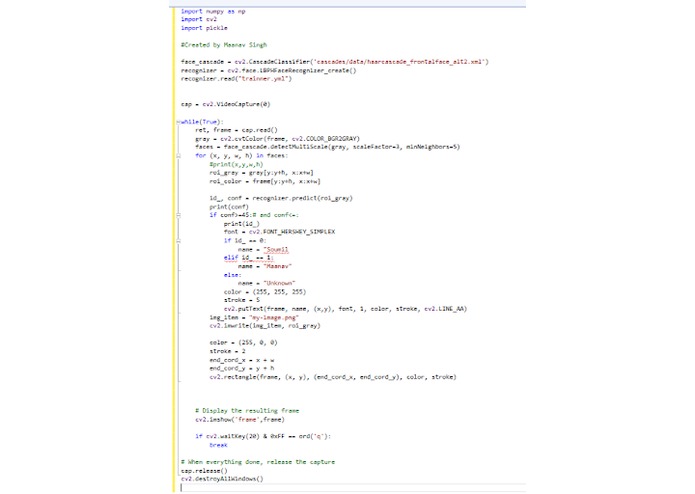695x494 pixels.
Task: Click the cv2.rectangle line
Action: click(x=333, y=377)
